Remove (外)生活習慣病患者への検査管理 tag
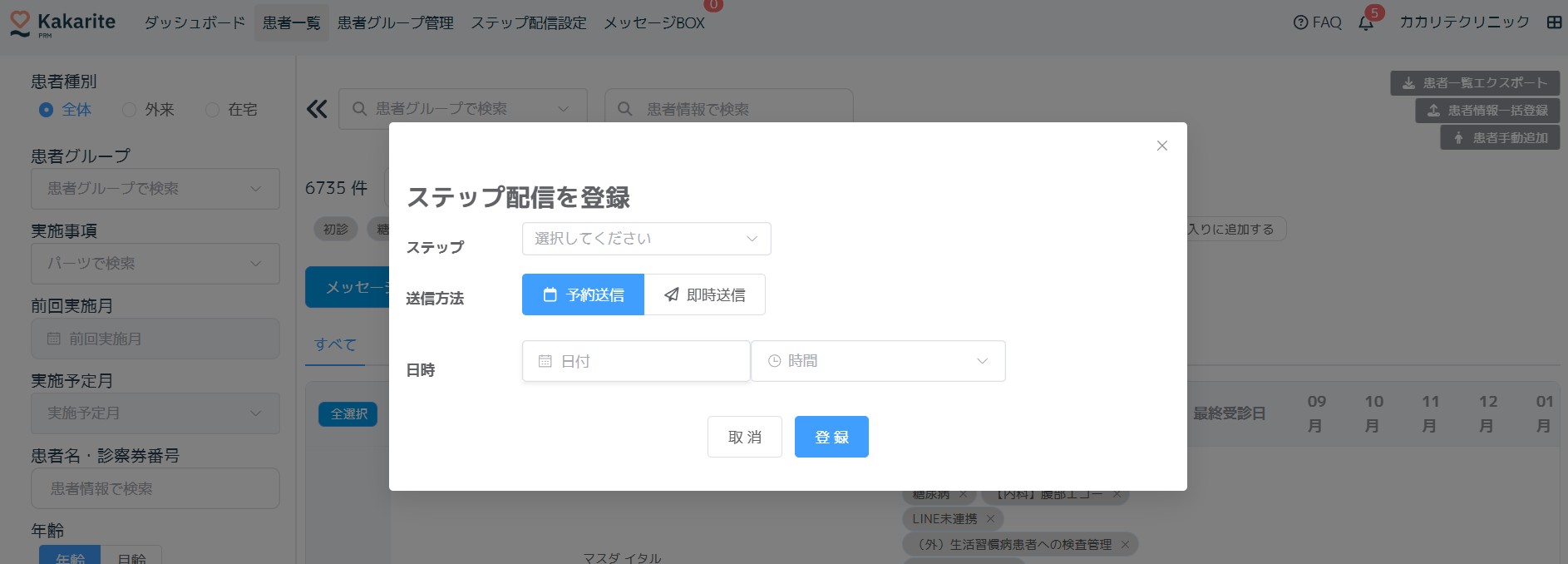The image size is (1568, 564). (x=1125, y=545)
